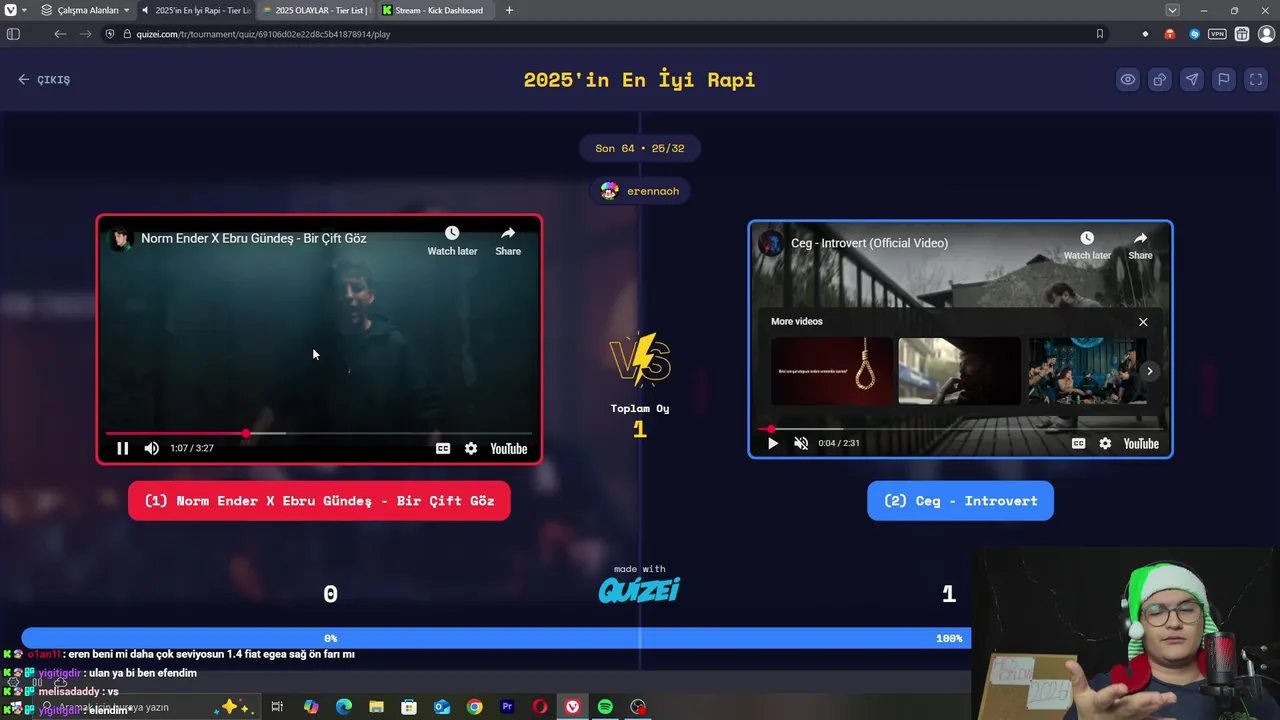
Task: Bookmark this page
Action: pos(1099,34)
